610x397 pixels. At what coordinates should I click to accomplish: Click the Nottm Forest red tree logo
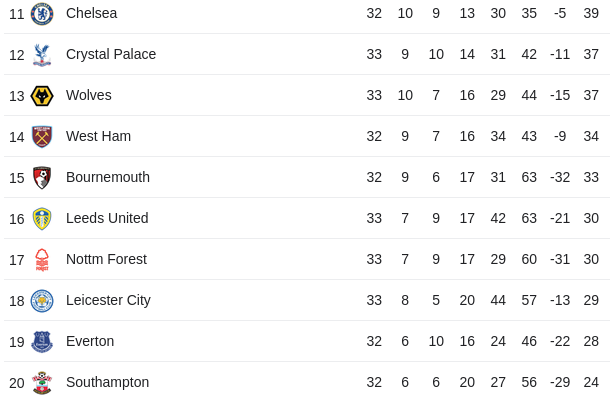pyautogui.click(x=42, y=260)
